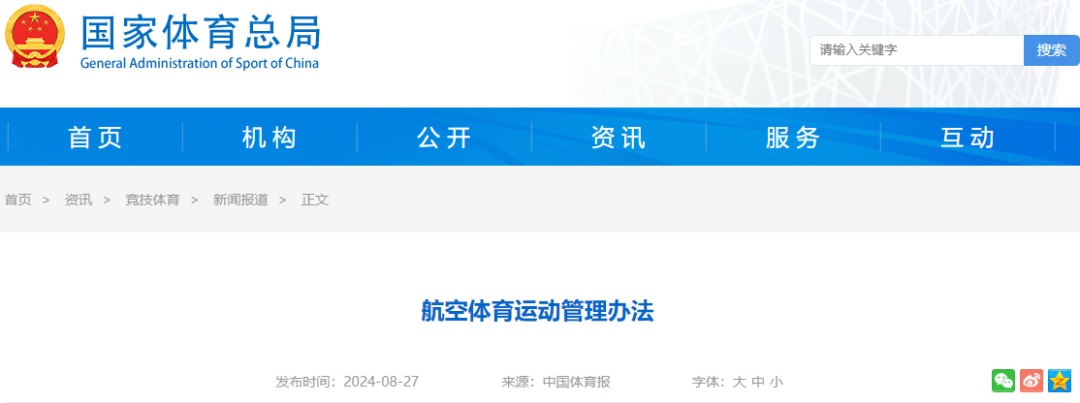
Task: Go to 竞技体育 in breadcrumb
Action: click(152, 200)
